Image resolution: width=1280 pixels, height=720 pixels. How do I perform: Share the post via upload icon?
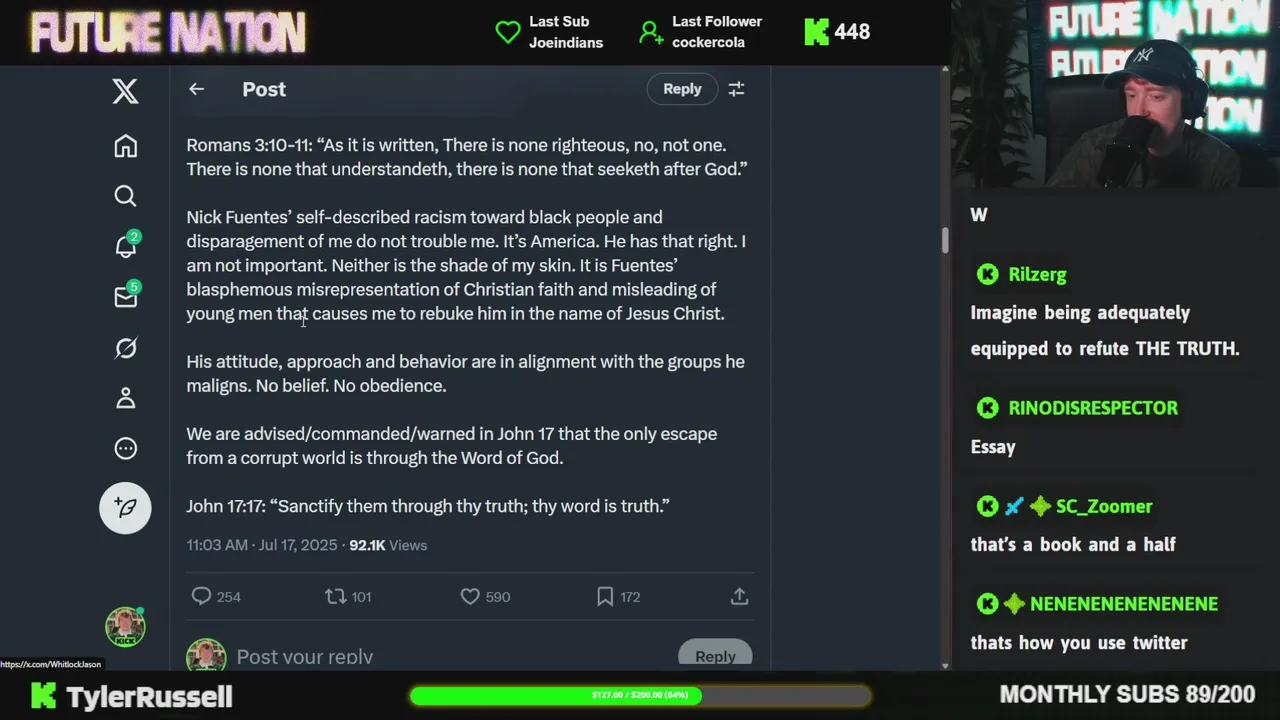point(739,597)
